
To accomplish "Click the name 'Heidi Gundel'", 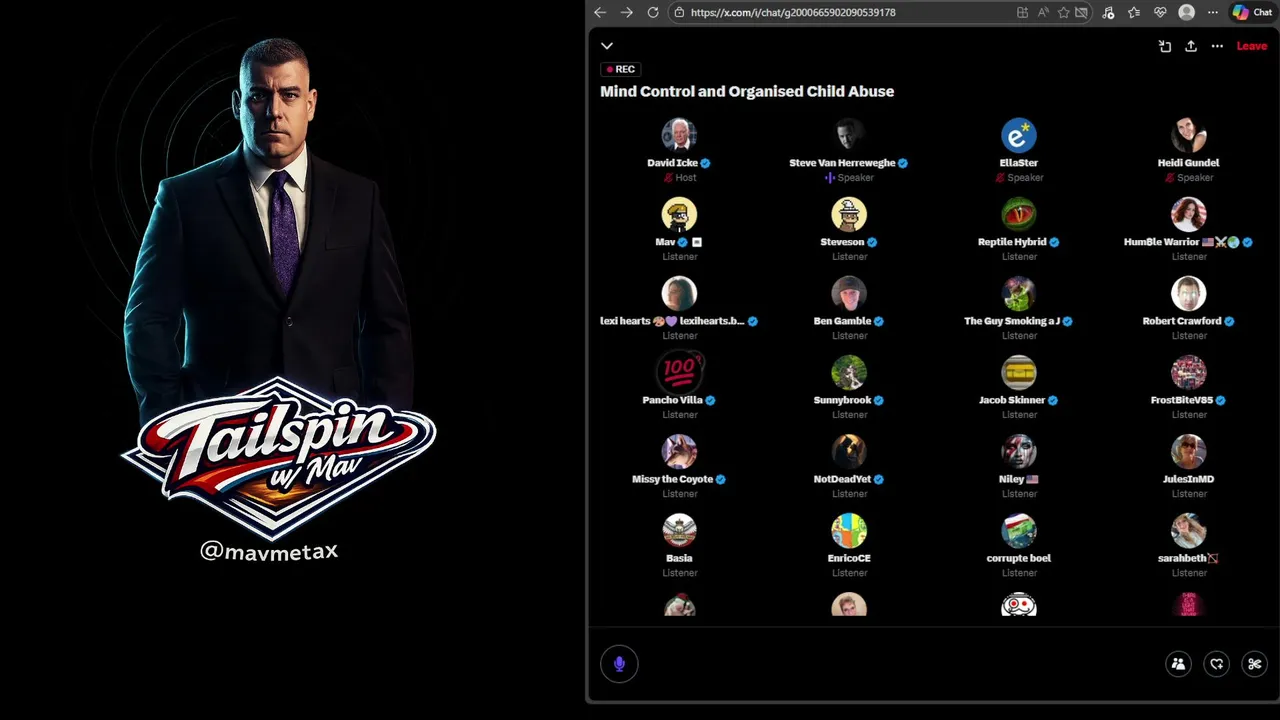I will tap(1189, 163).
